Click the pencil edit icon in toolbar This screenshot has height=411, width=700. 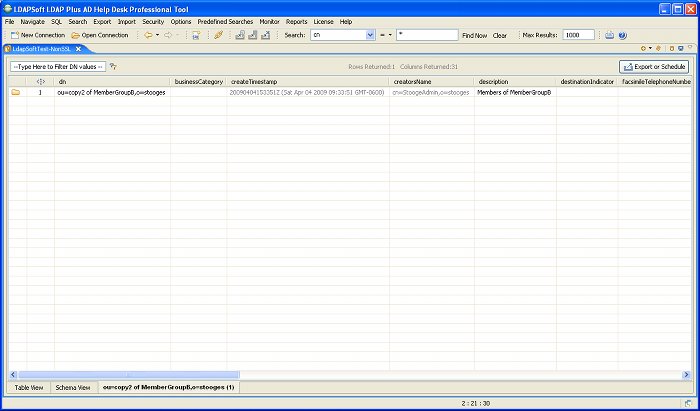pyautogui.click(x=218, y=35)
